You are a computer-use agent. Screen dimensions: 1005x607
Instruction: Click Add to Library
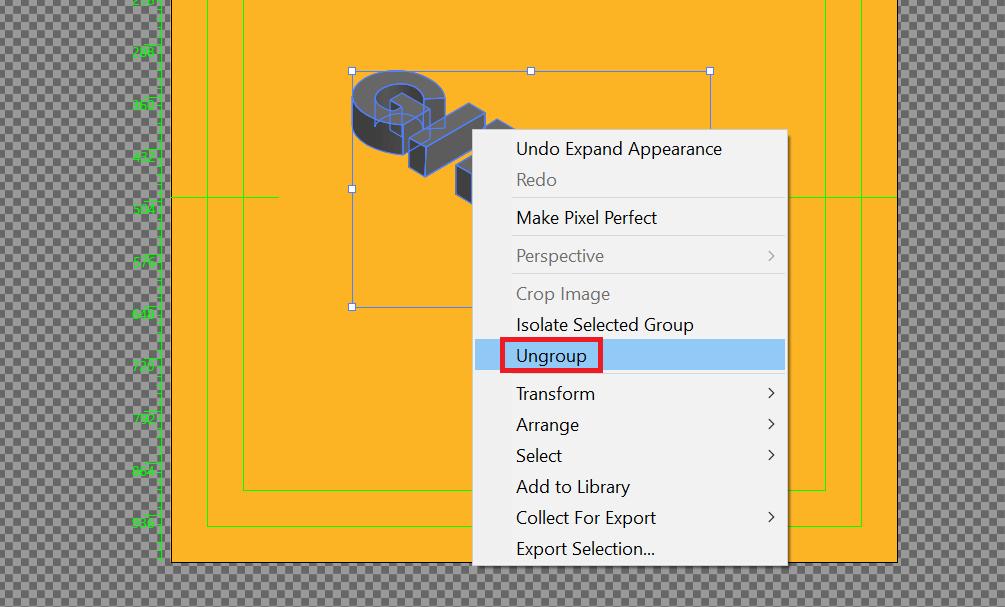click(x=573, y=487)
